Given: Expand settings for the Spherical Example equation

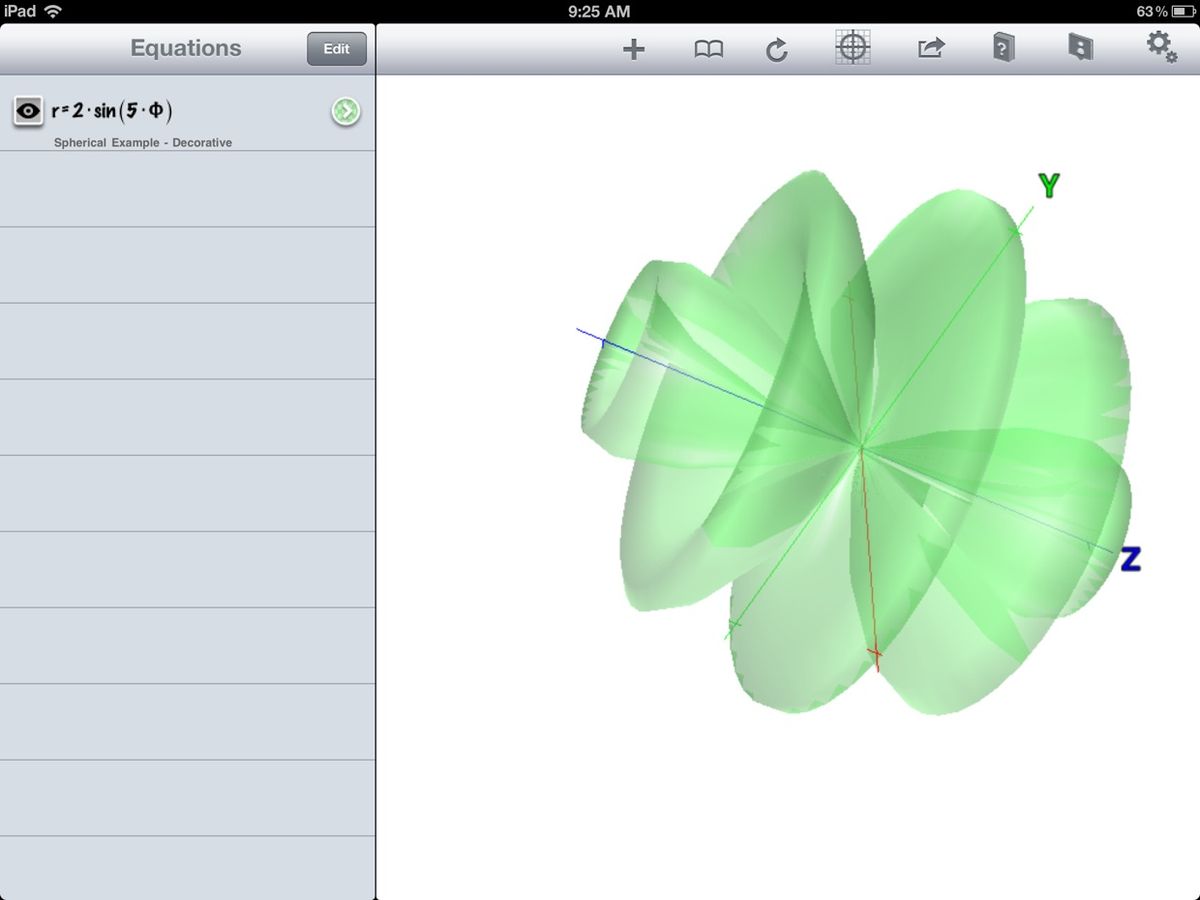Looking at the screenshot, I should (x=345, y=112).
